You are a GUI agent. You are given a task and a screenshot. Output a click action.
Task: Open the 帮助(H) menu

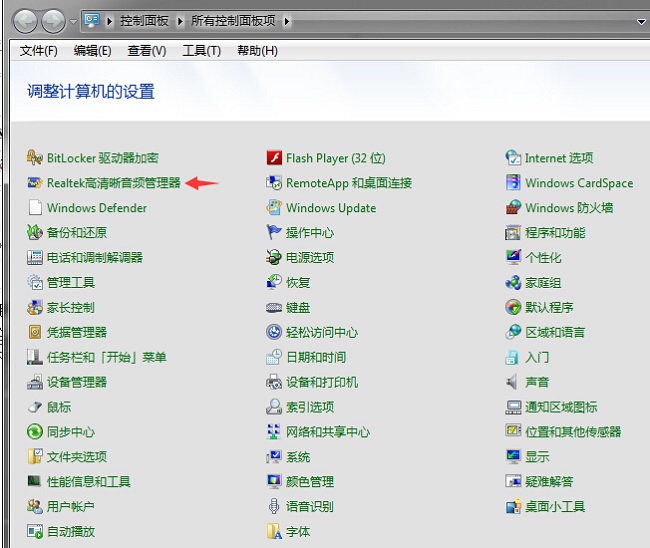(x=257, y=51)
